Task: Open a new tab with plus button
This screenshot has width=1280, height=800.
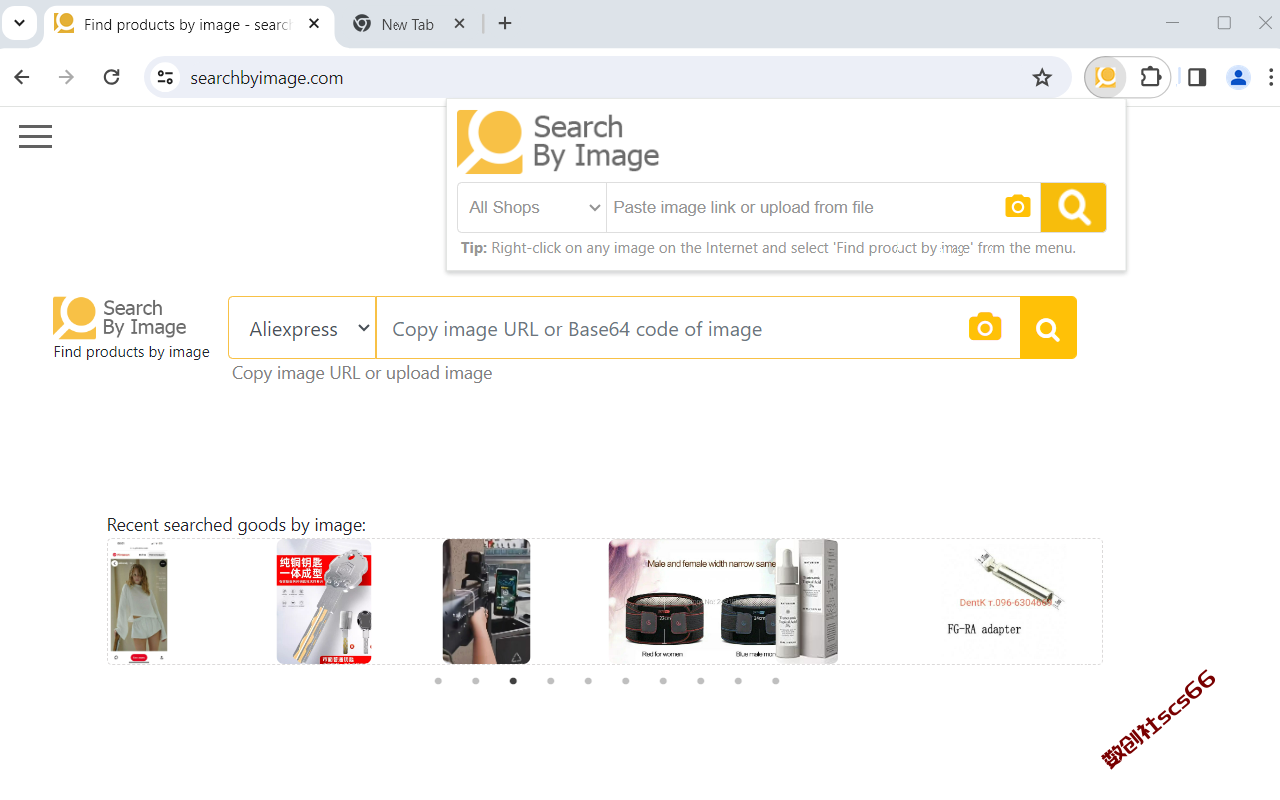Action: (x=505, y=23)
